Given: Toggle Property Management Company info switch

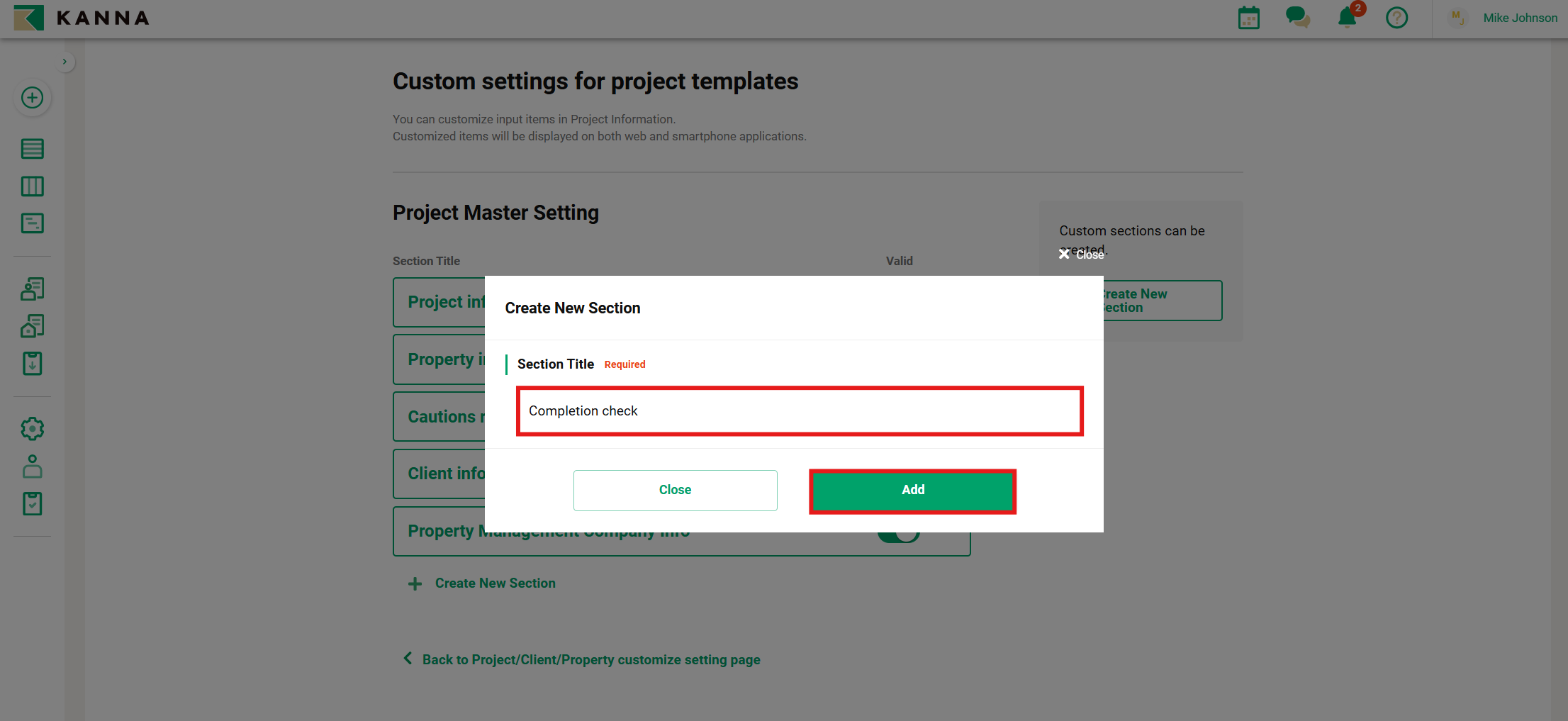Looking at the screenshot, I should [x=899, y=536].
